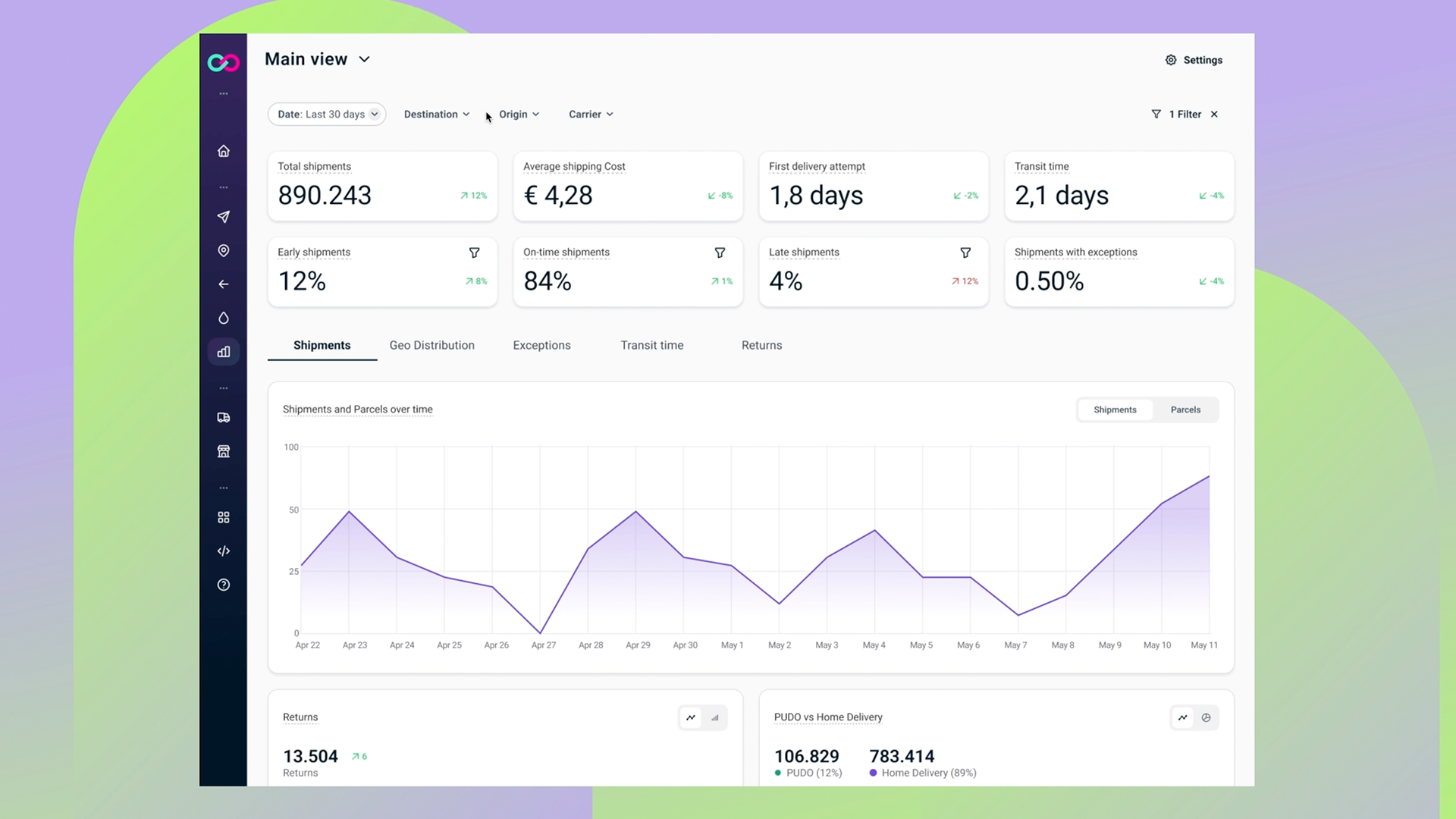
Task: Click the May 11 endpoint on the chart
Action: coord(1209,476)
